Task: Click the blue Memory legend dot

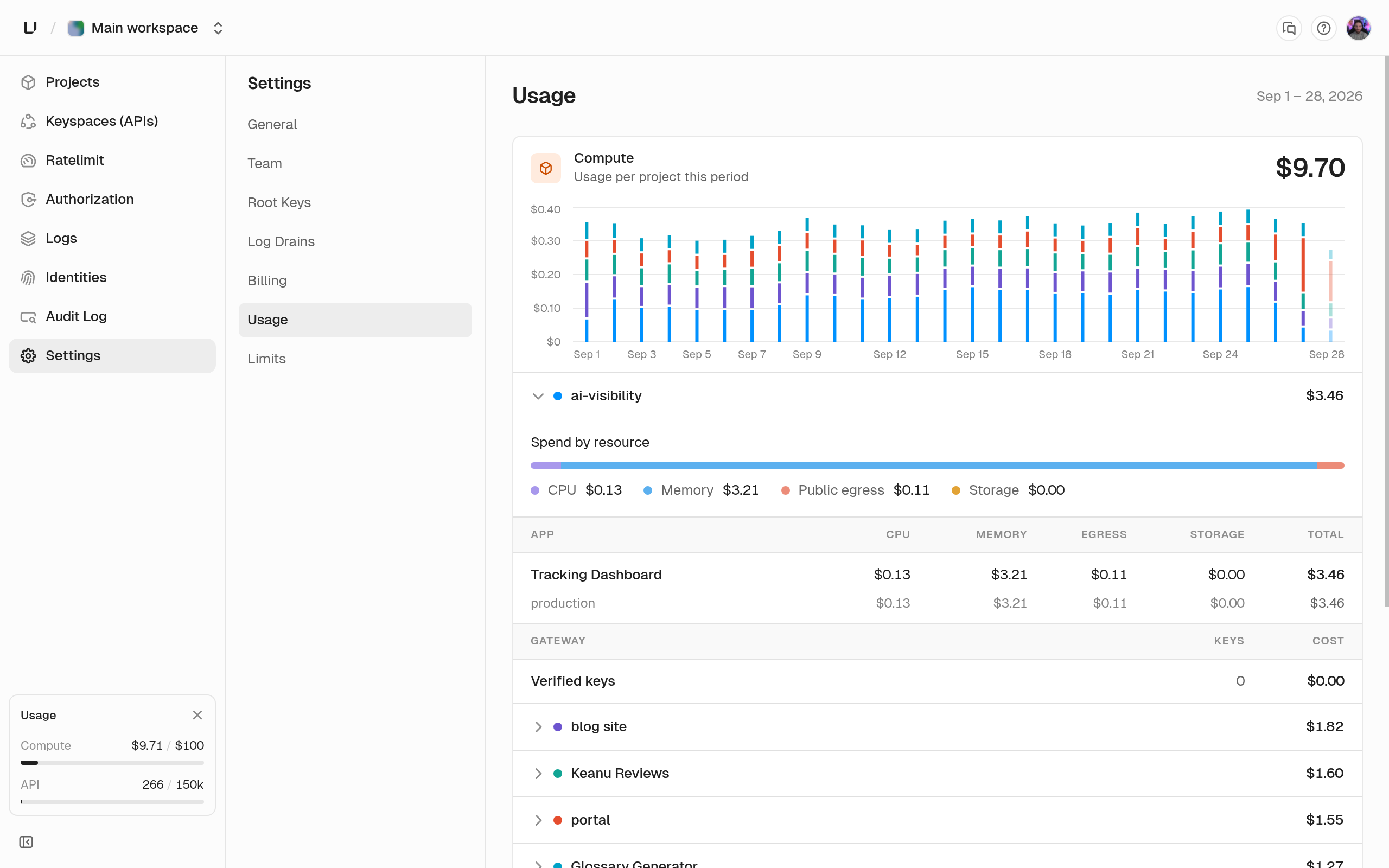Action: [x=647, y=490]
